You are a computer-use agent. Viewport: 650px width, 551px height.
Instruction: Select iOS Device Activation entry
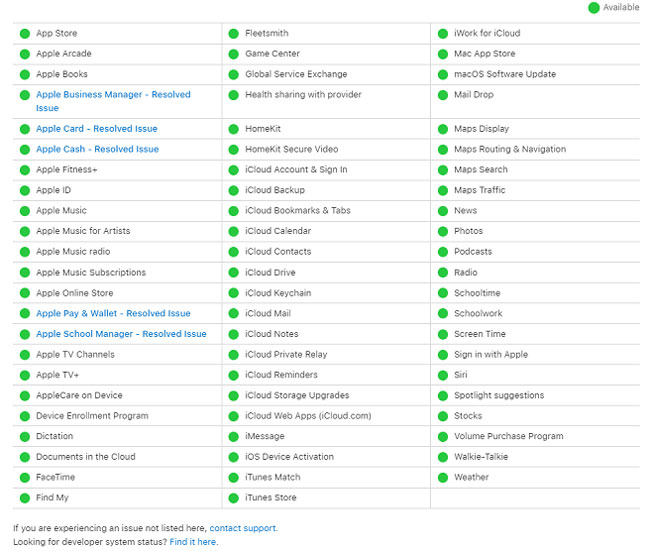click(x=289, y=457)
